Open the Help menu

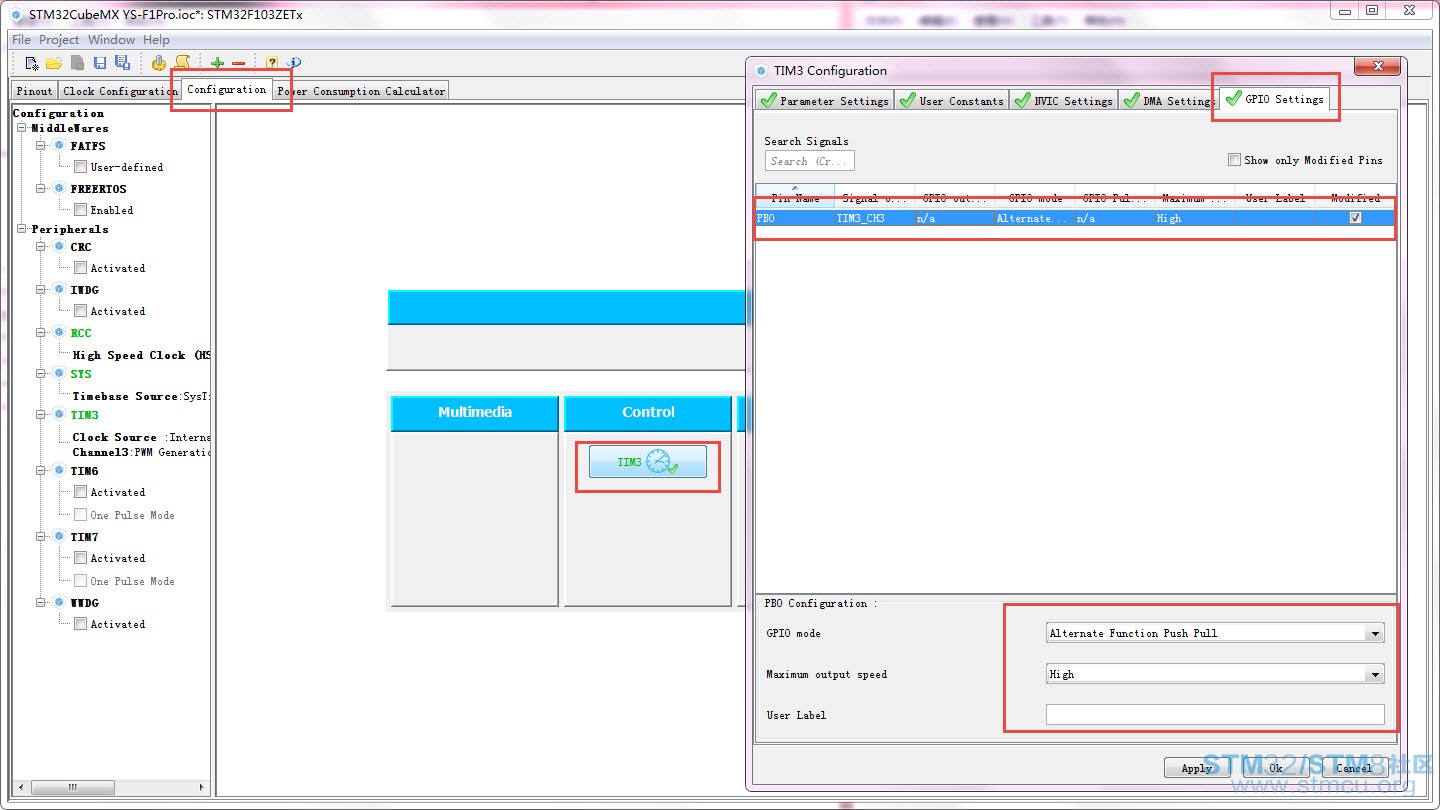click(156, 40)
